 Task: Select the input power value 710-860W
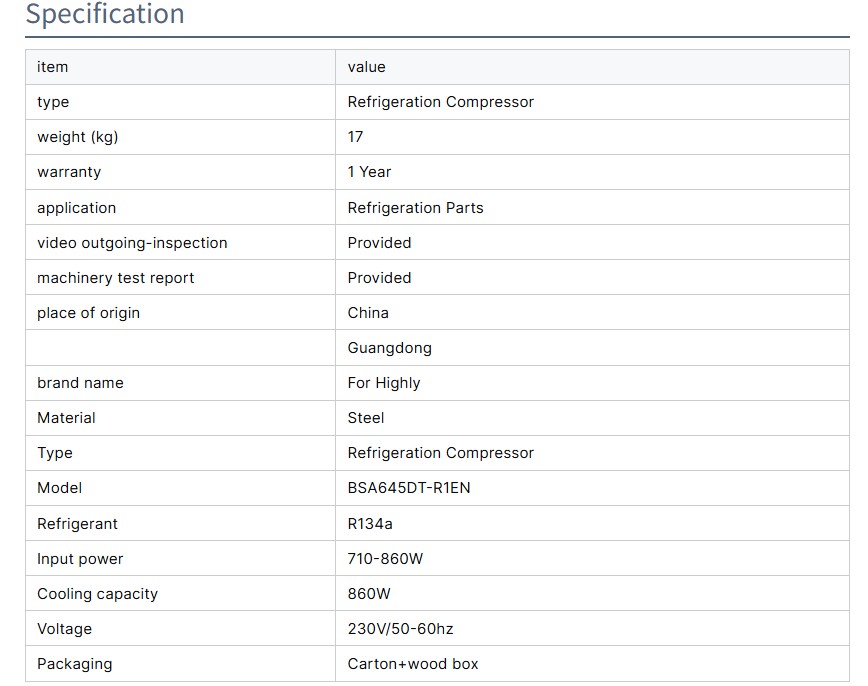tap(385, 559)
